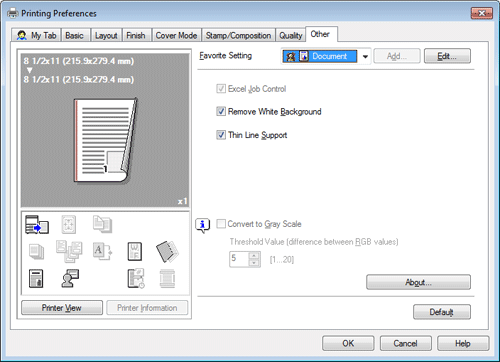The width and height of the screenshot is (500, 362).
Task: Toggle the Thin Line Support checkbox
Action: click(x=221, y=135)
